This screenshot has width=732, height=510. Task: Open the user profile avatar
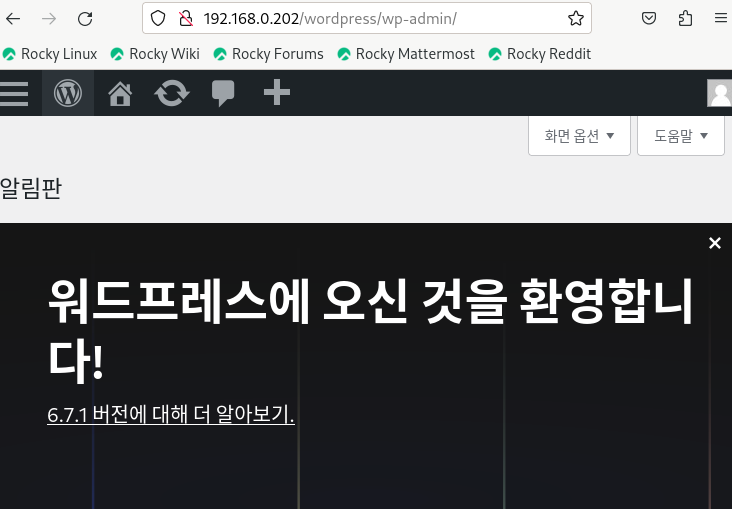[719, 93]
